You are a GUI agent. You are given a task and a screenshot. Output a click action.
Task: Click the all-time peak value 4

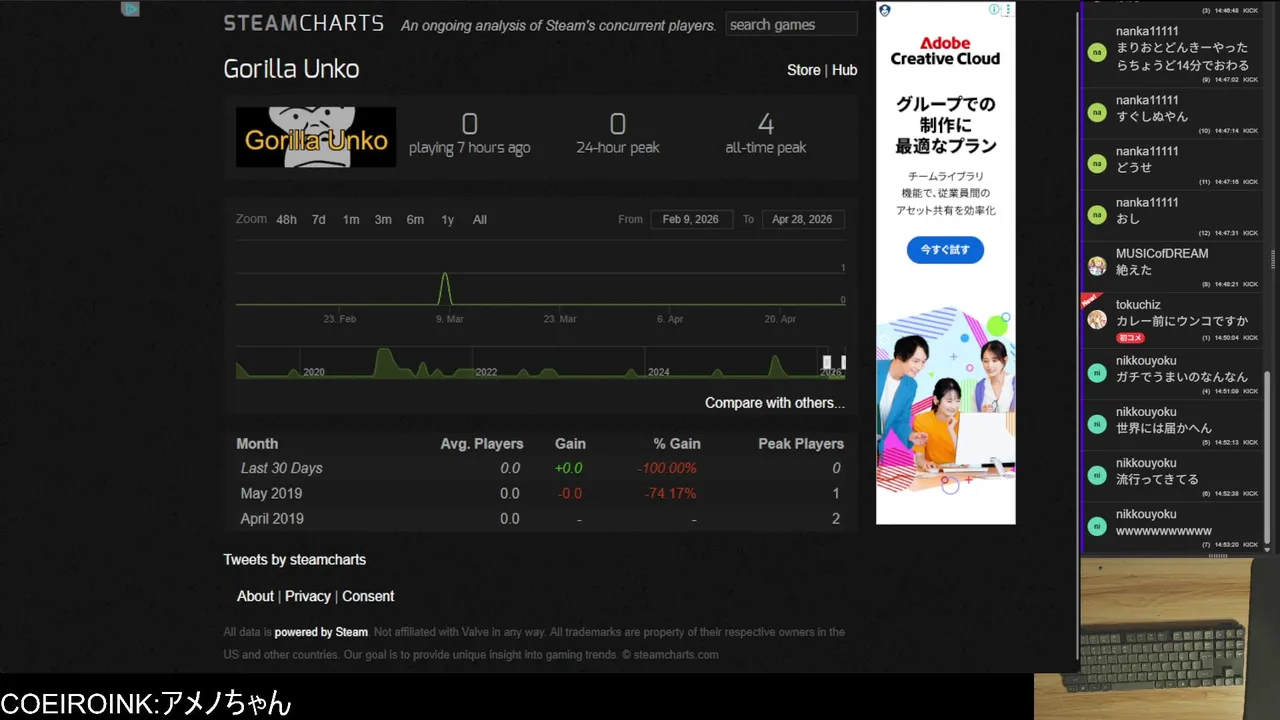tap(766, 124)
